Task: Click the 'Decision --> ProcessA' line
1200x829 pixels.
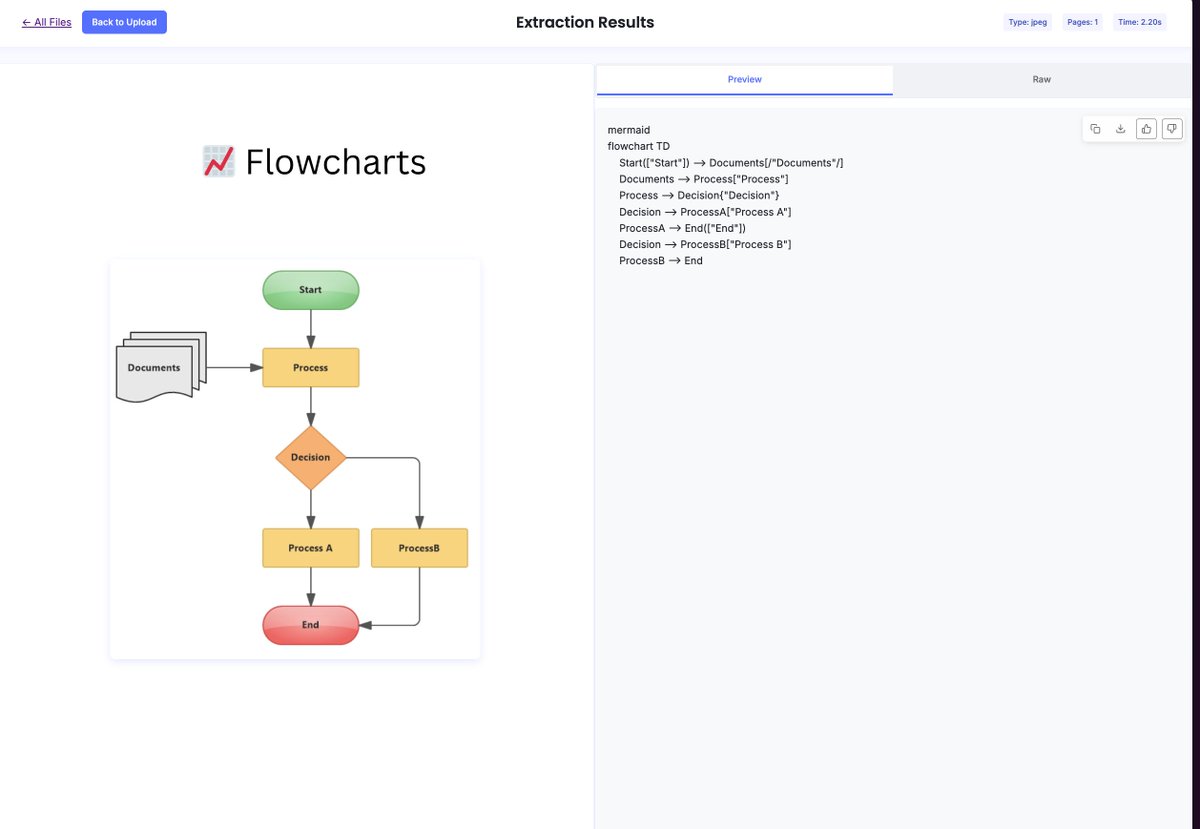Action: coord(705,212)
